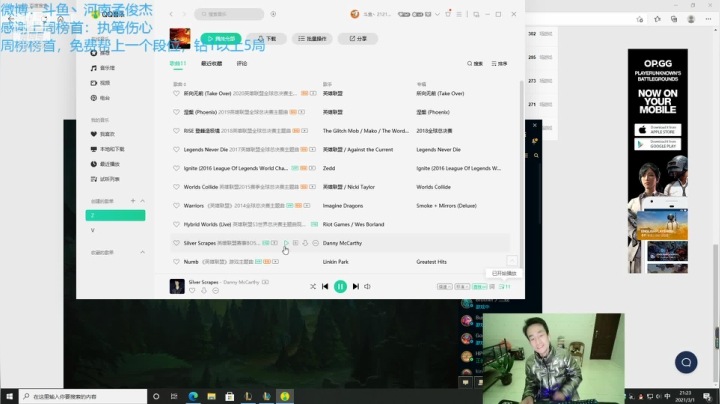Open the Video sidebar item
This screenshot has width=720, height=404.
click(102, 83)
